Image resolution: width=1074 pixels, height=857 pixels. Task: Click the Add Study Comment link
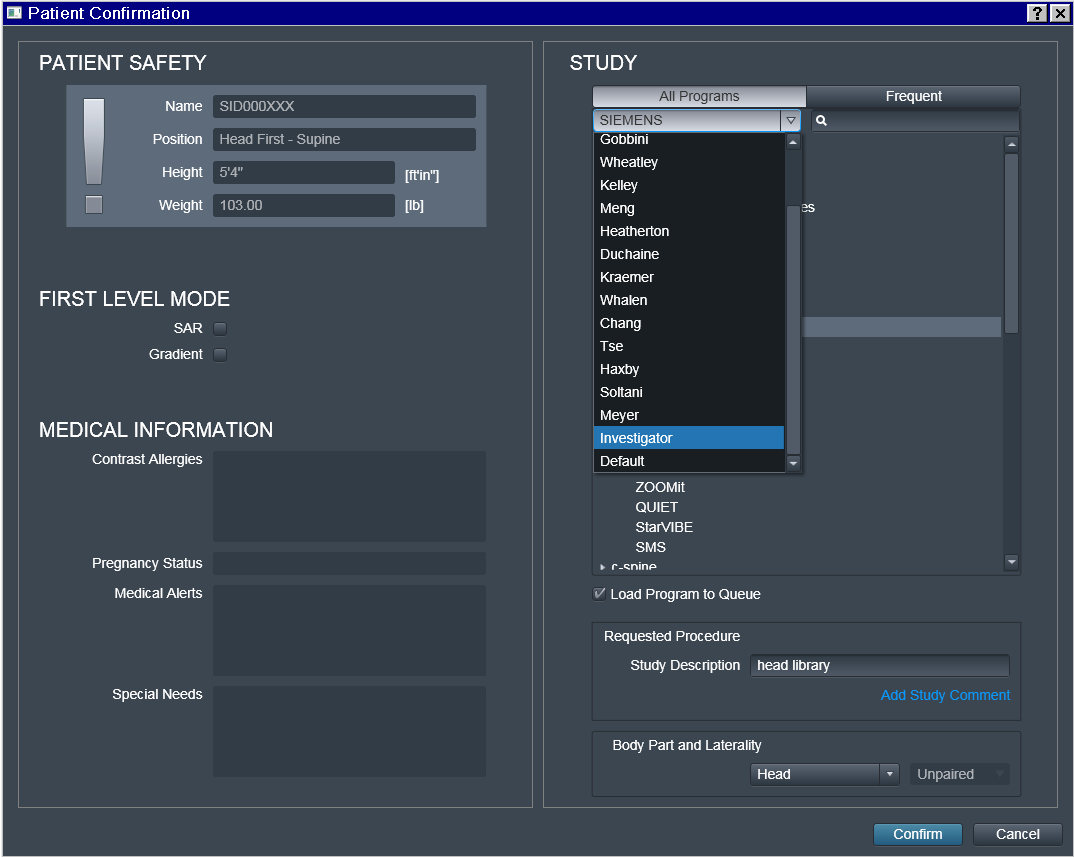(945, 695)
